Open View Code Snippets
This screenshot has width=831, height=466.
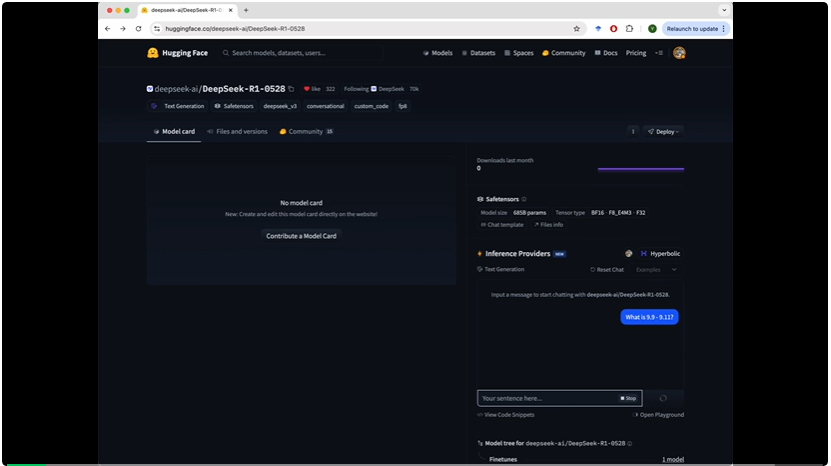tap(506, 415)
